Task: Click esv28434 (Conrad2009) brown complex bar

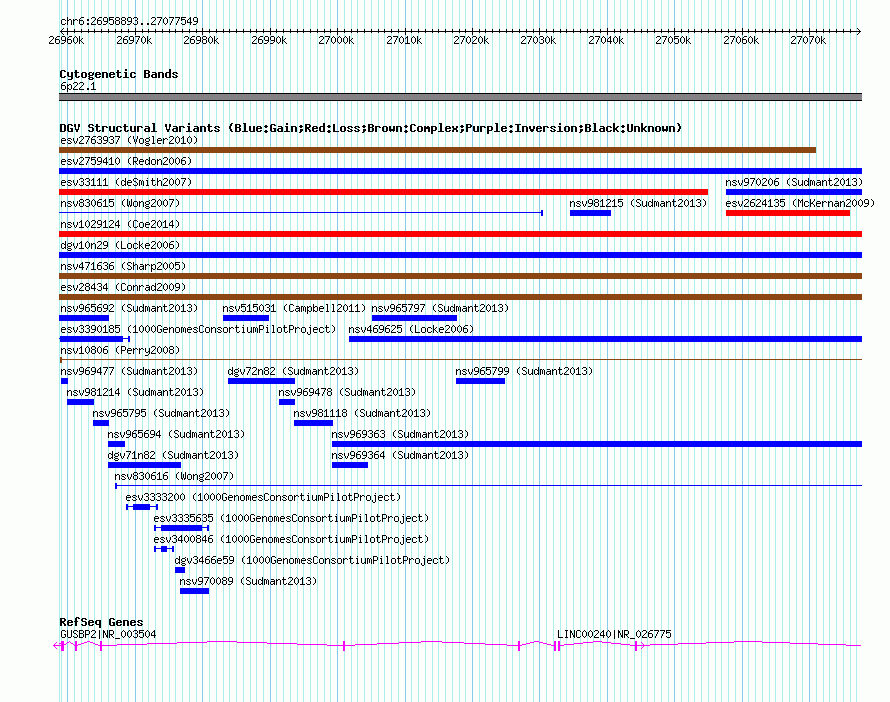Action: click(460, 297)
